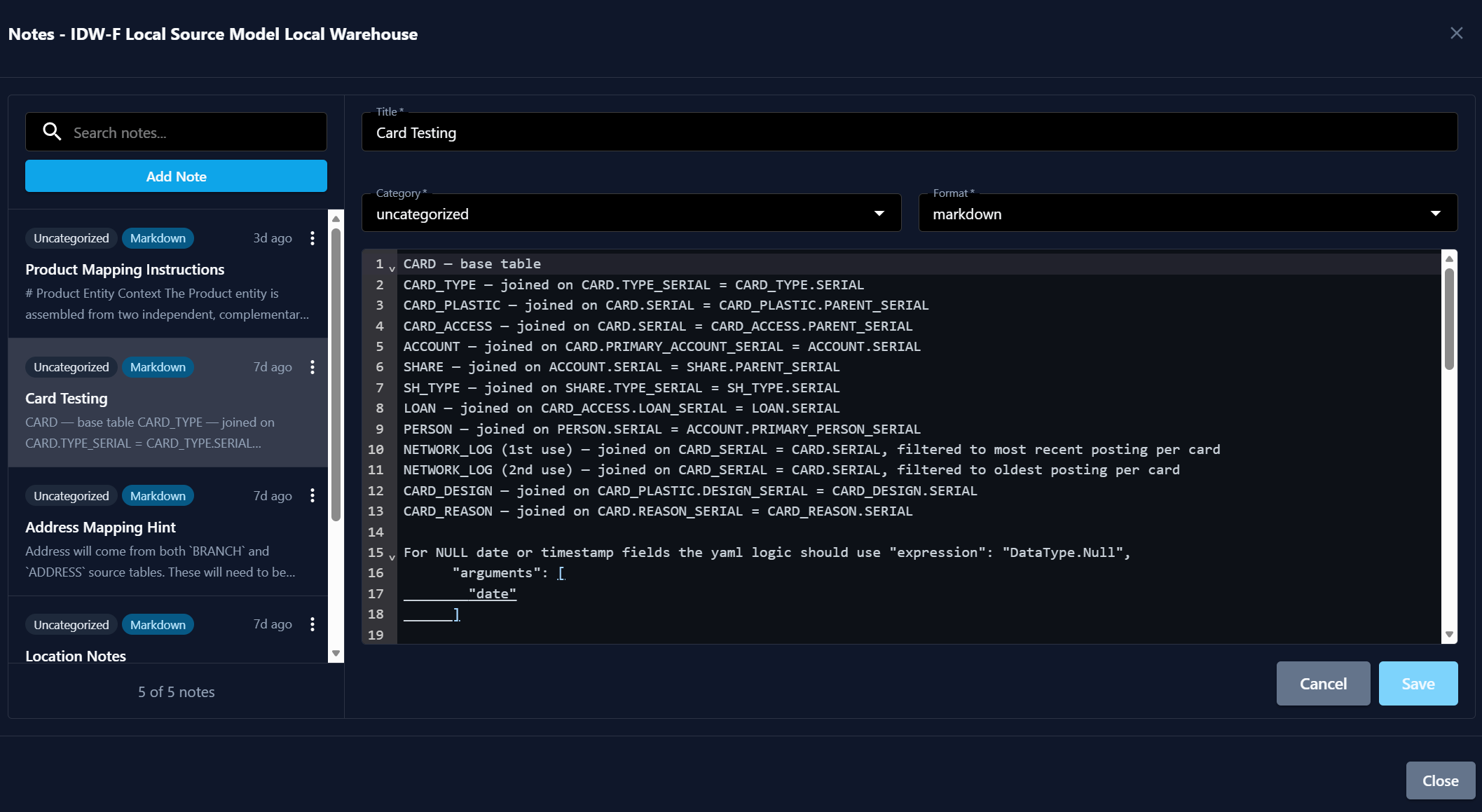Open the Category dropdown
This screenshot has width=1482, height=812.
click(631, 213)
